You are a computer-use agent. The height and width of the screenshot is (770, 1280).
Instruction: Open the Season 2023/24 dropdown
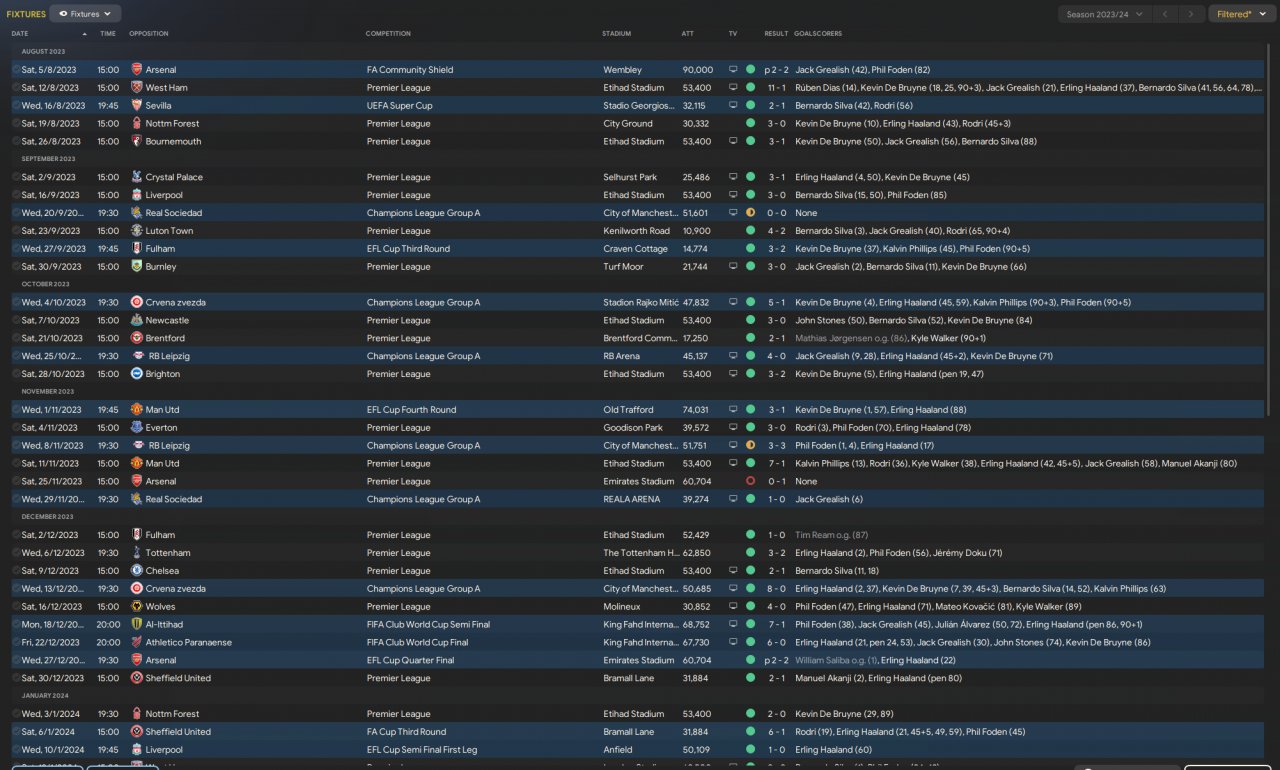1105,14
